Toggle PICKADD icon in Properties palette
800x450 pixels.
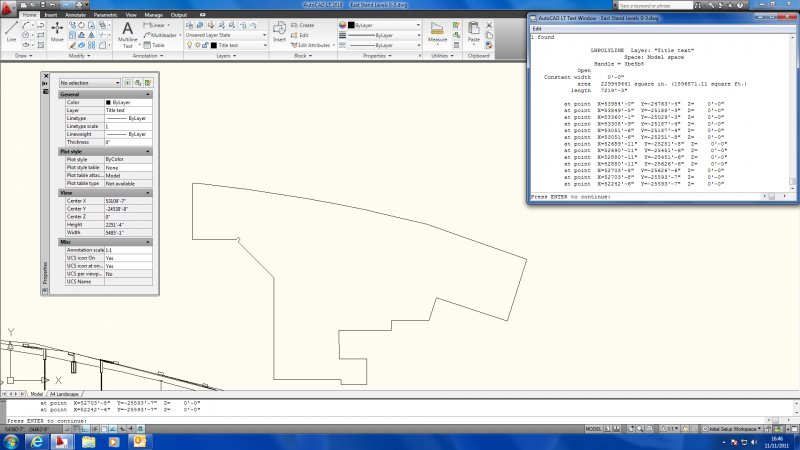[x=128, y=83]
